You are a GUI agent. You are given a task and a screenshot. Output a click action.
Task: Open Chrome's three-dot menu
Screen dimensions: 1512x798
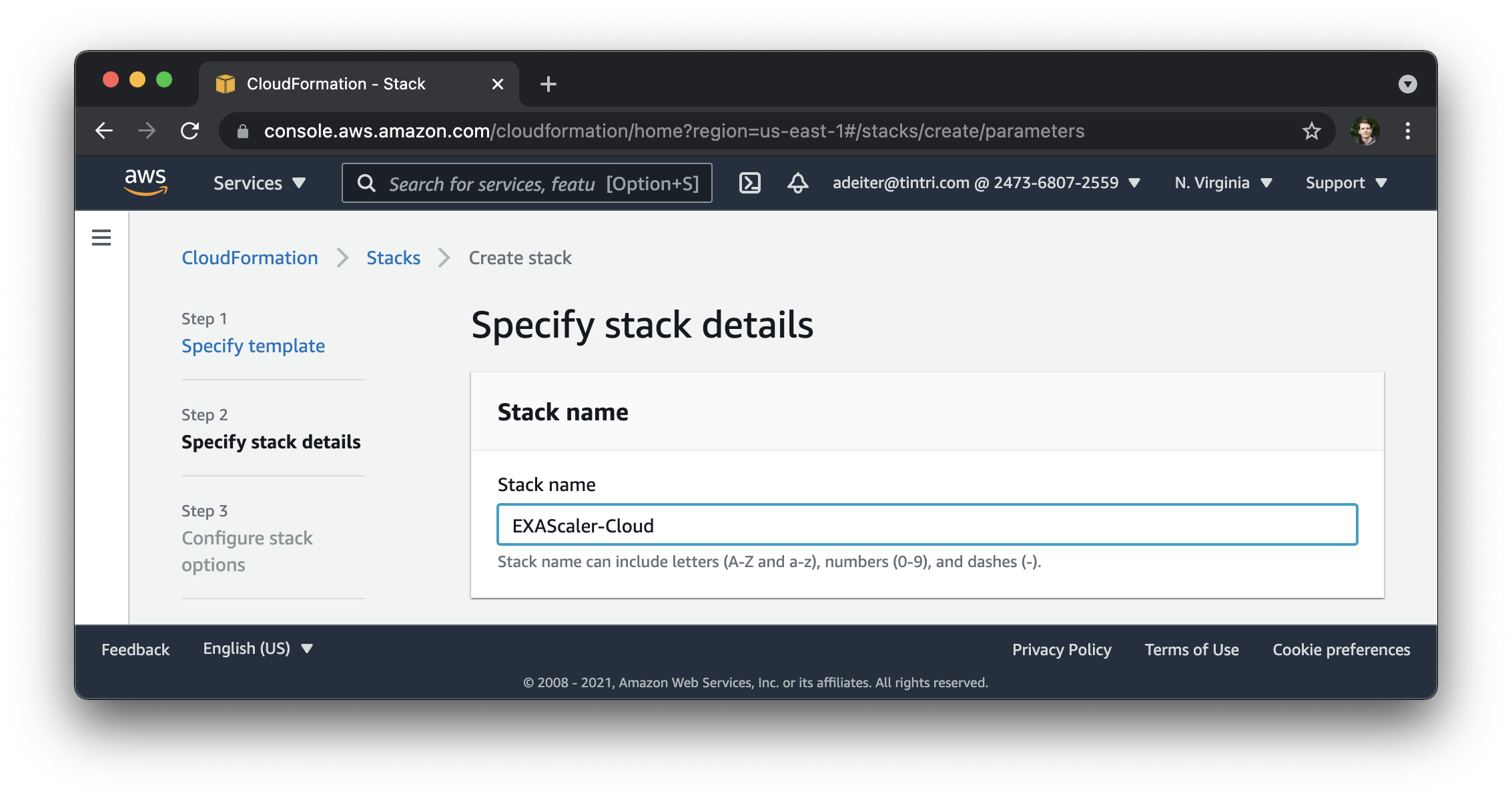(x=1407, y=131)
